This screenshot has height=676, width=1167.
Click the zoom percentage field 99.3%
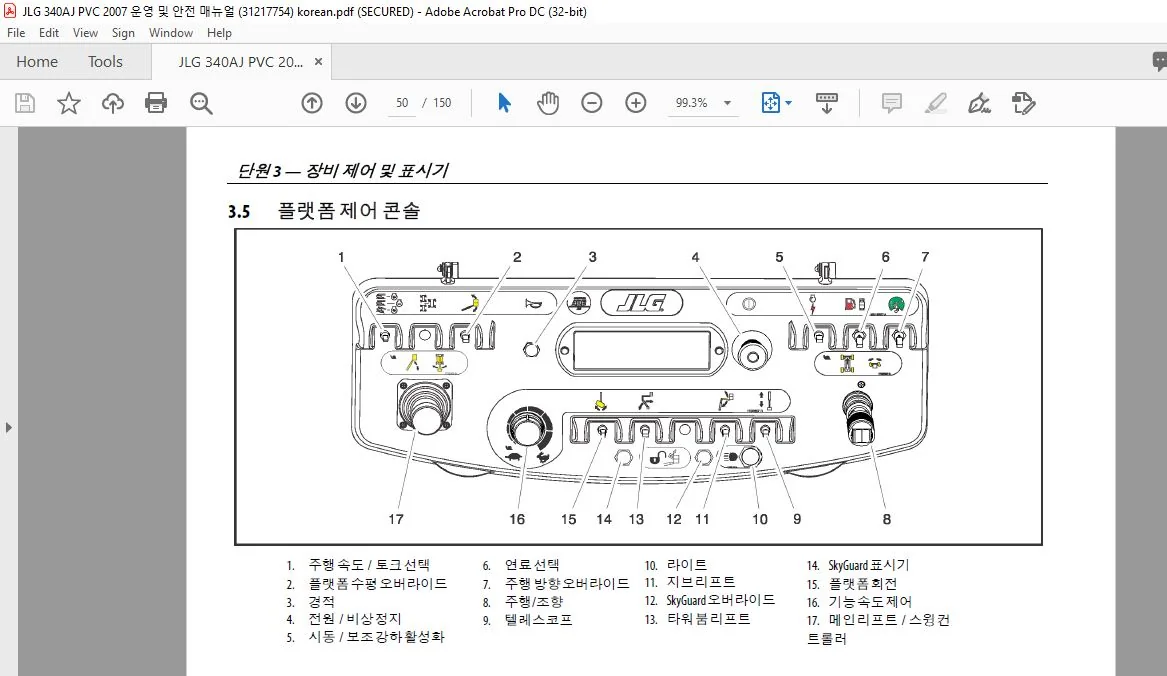[691, 103]
